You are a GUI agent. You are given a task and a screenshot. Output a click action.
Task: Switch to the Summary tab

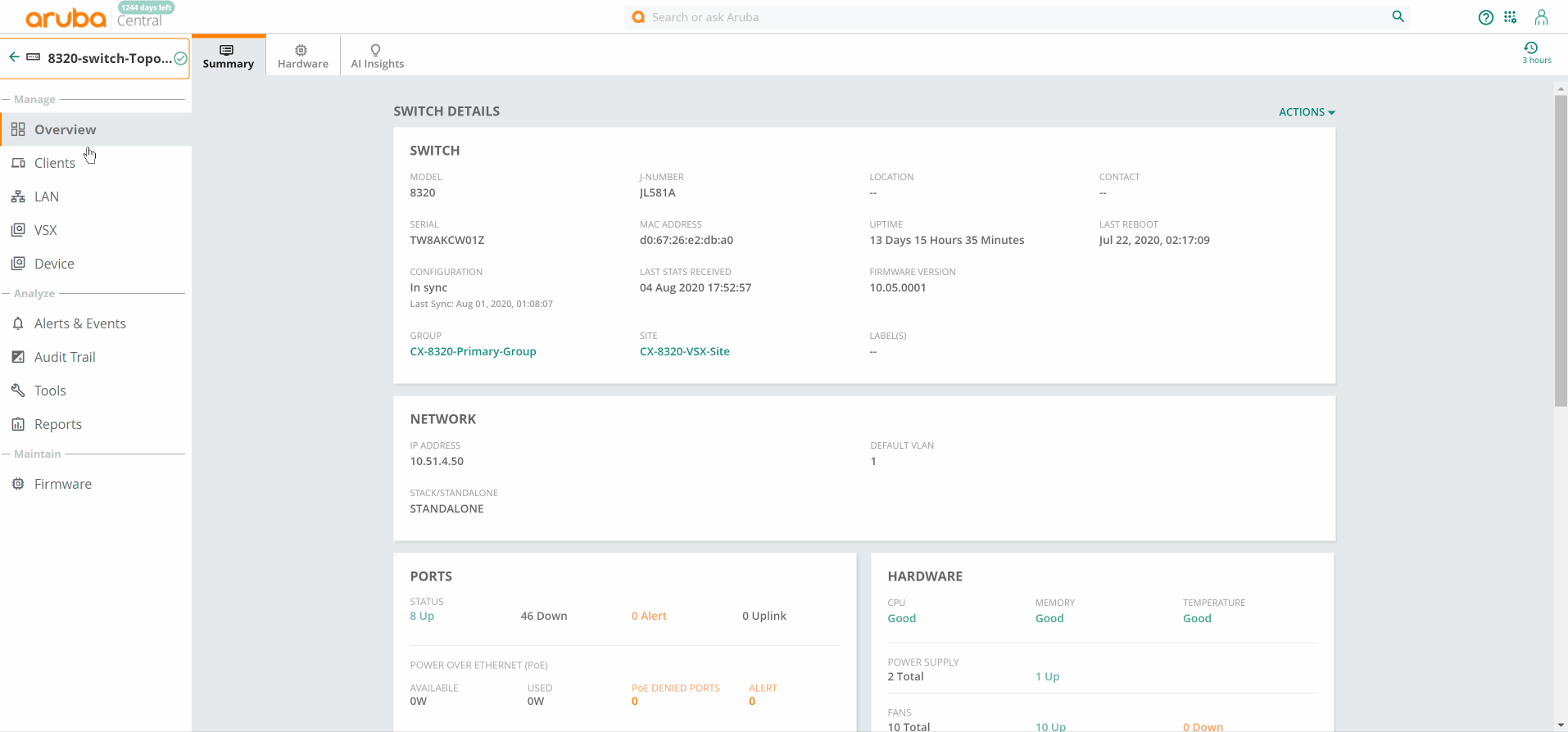229,56
